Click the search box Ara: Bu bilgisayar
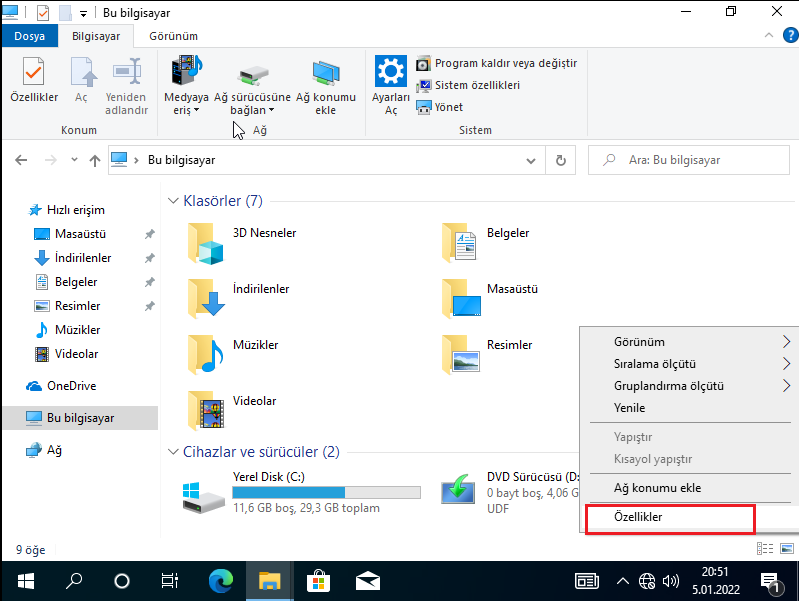 pyautogui.click(x=689, y=160)
